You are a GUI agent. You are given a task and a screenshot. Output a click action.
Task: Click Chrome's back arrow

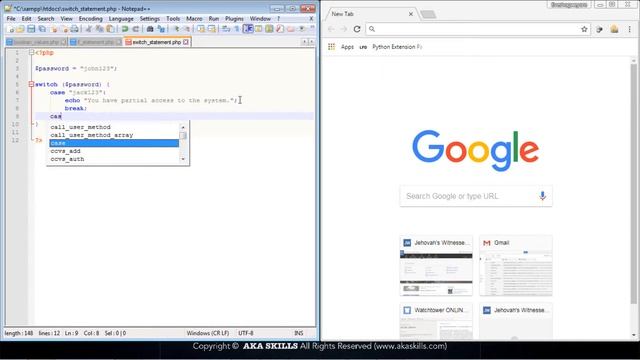coord(331,29)
